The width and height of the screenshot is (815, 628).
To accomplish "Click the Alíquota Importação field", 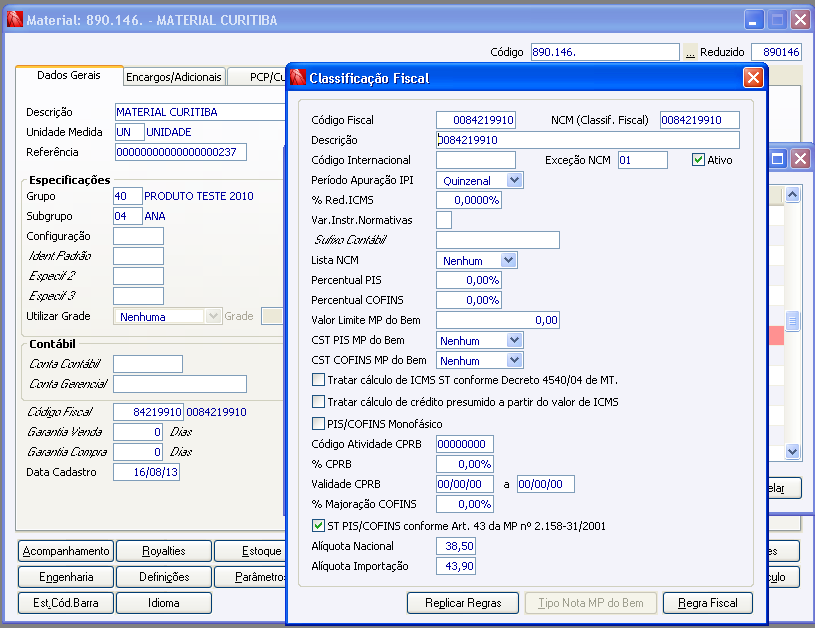I will click(456, 566).
